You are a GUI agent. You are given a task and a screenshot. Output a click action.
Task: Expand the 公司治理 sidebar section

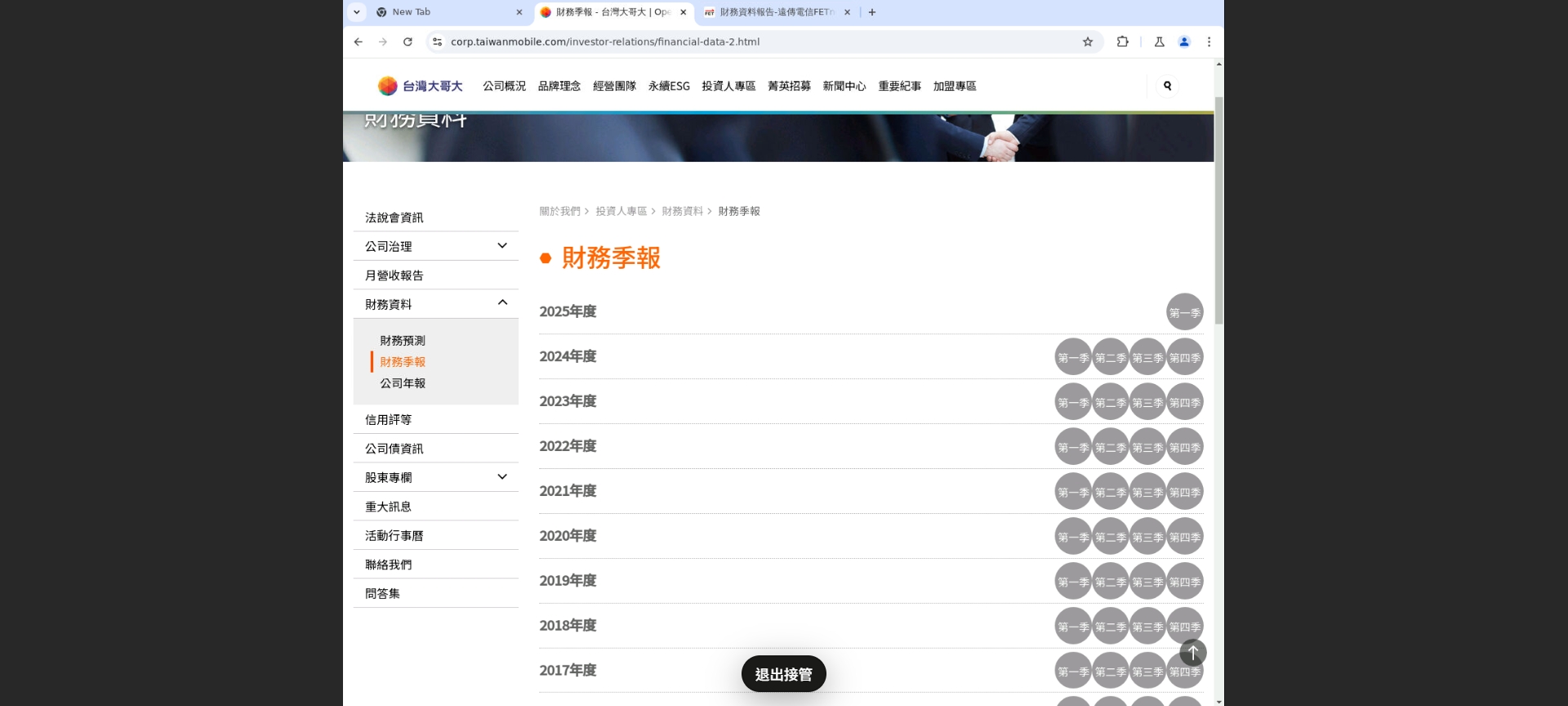pos(501,246)
